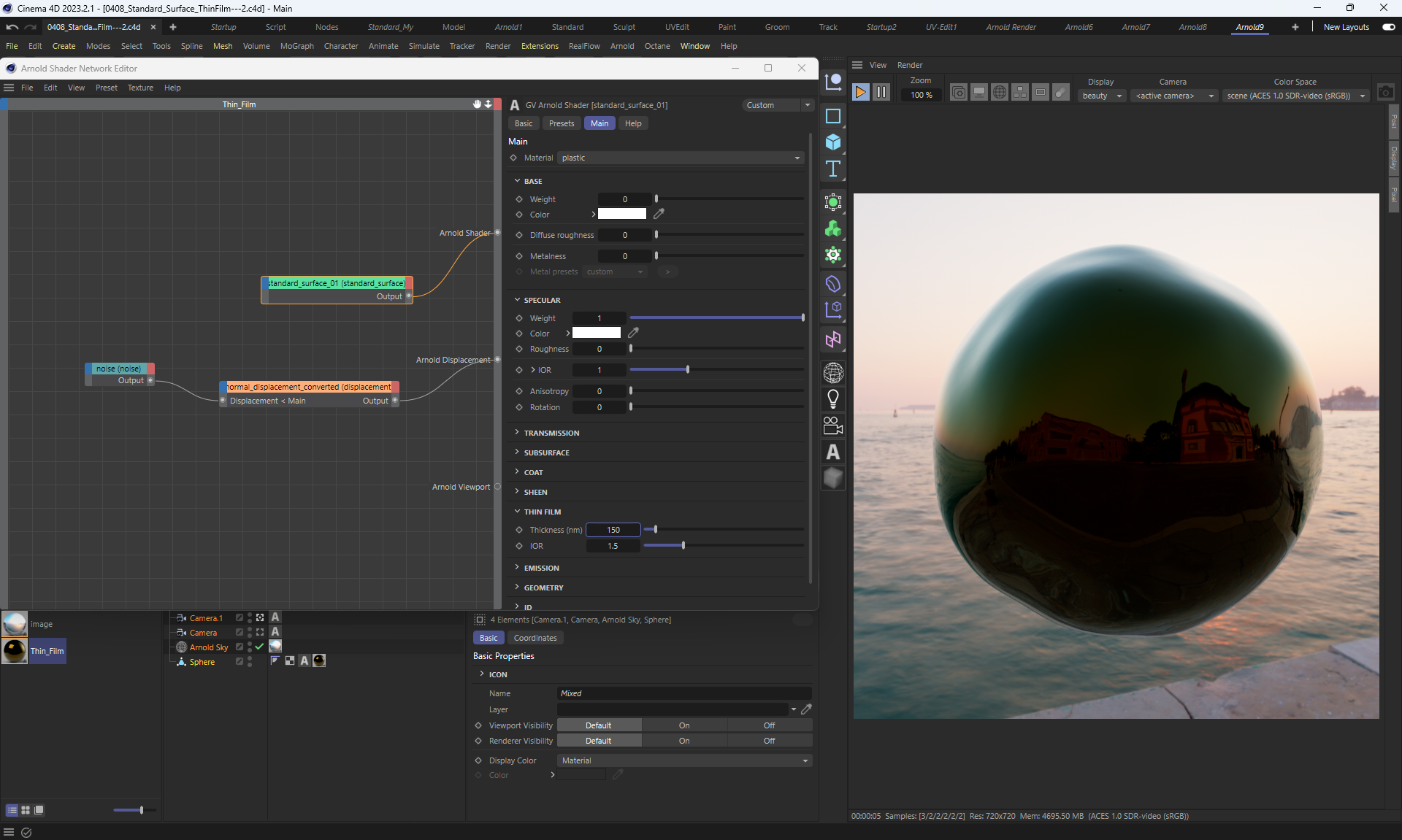
Task: Click the specular Color white swatch
Action: click(x=596, y=334)
